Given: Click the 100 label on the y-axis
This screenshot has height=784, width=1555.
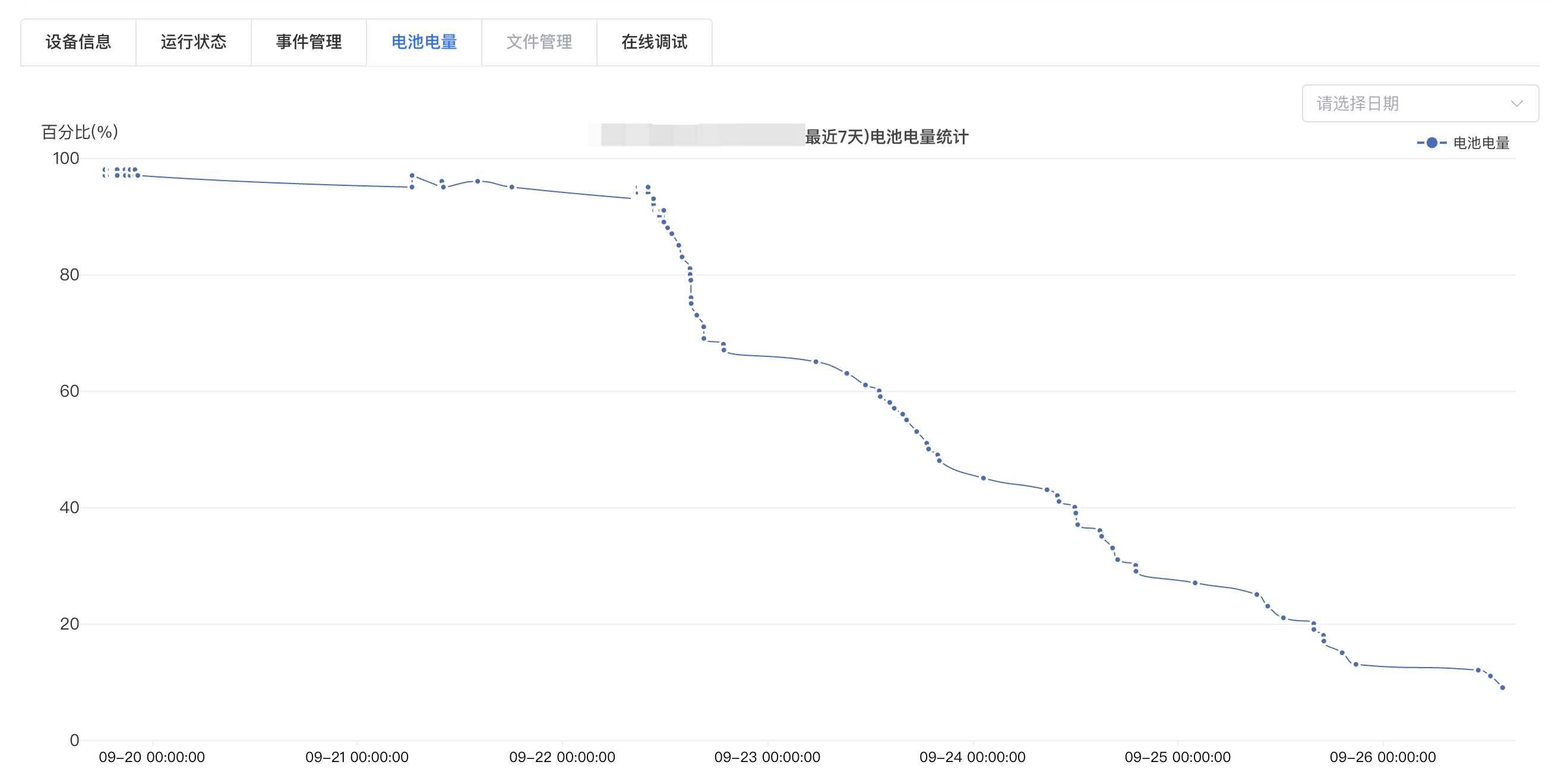Looking at the screenshot, I should pos(66,158).
